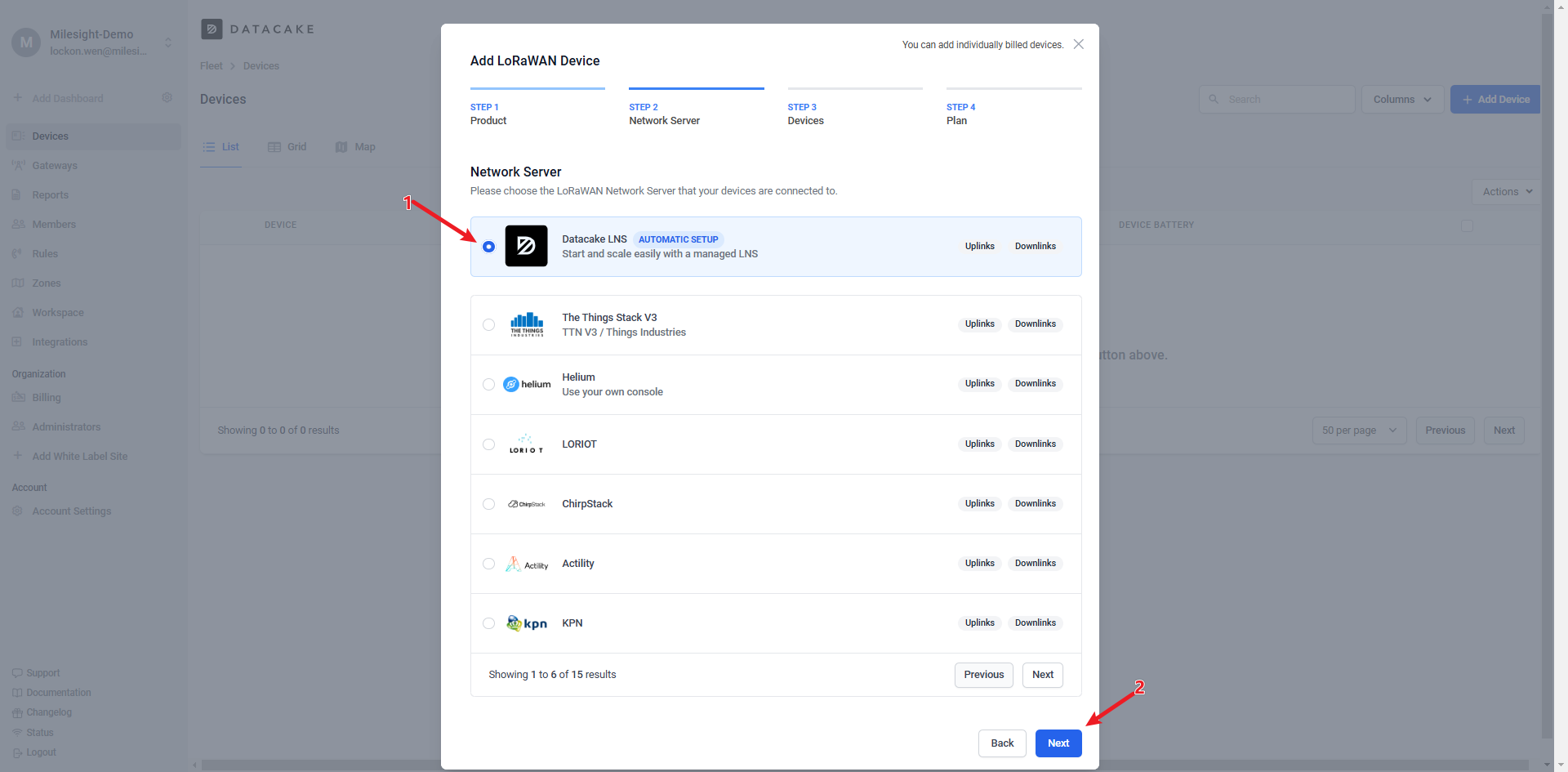Click the search magnifier icon
The height and width of the screenshot is (772, 1568).
tap(1214, 99)
